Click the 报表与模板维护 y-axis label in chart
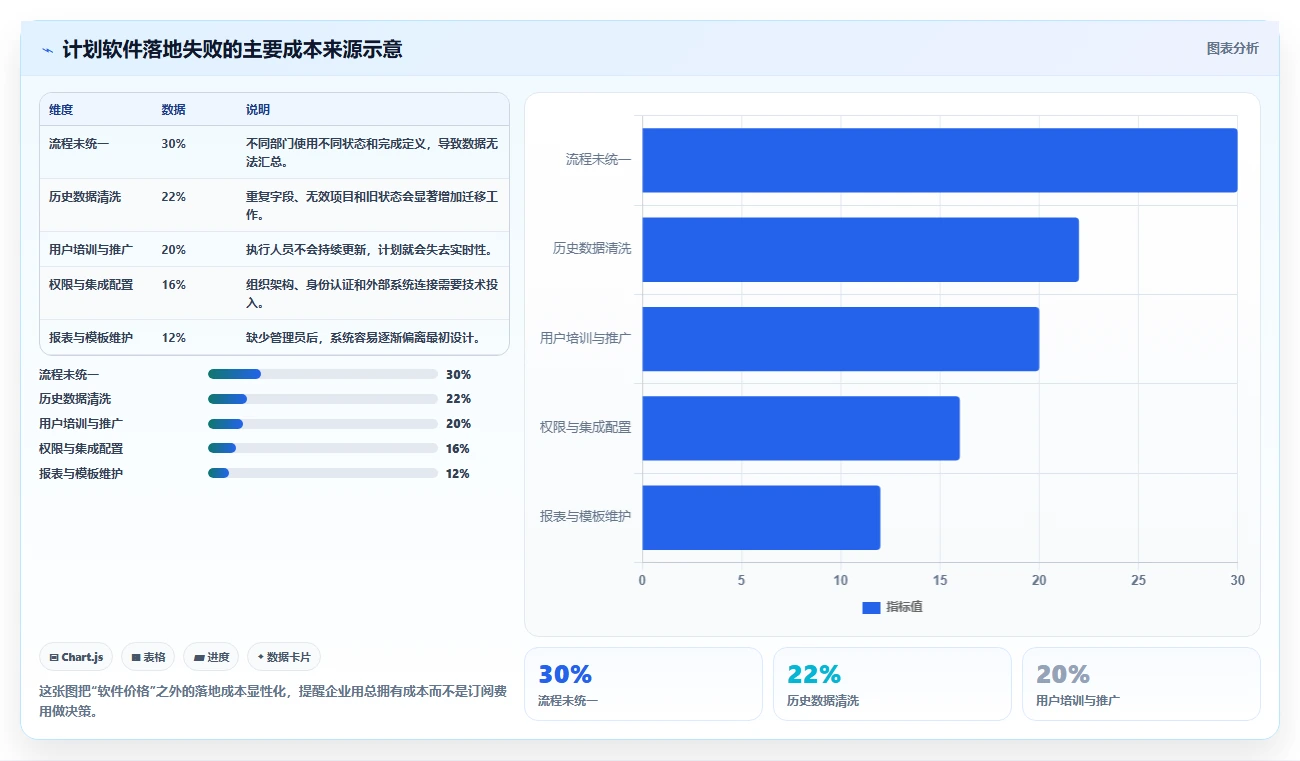The image size is (1300, 761). (x=586, y=517)
